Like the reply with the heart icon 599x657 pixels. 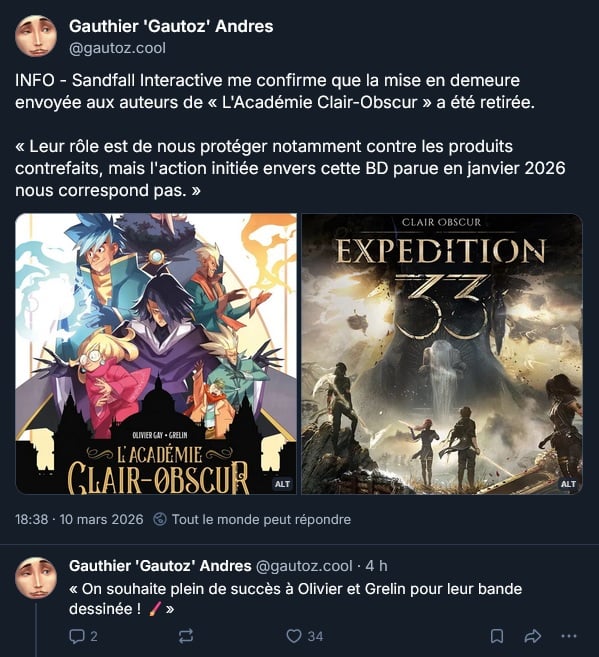[x=294, y=636]
